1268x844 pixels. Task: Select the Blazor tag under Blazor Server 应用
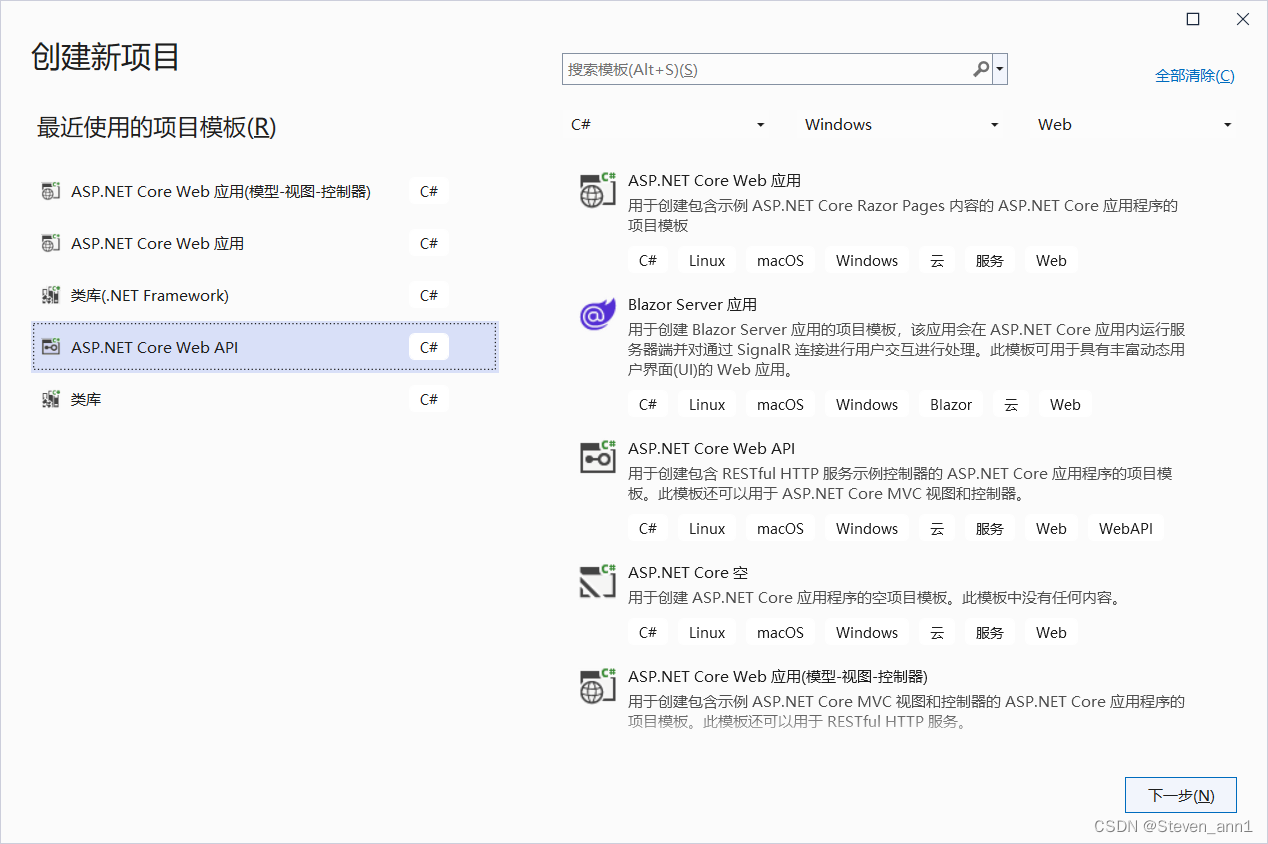pos(950,404)
